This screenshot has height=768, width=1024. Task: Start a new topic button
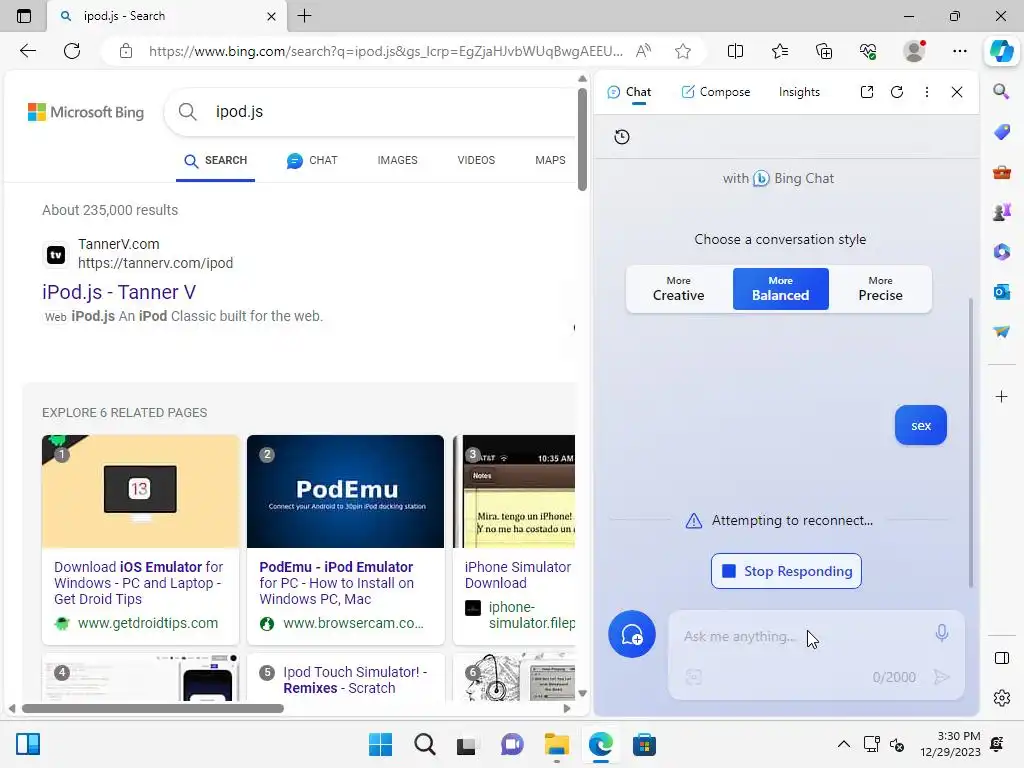(632, 634)
